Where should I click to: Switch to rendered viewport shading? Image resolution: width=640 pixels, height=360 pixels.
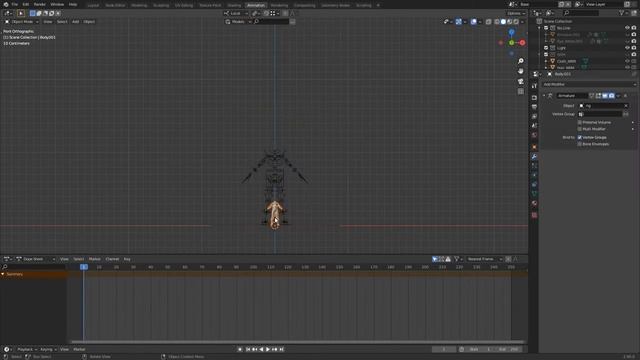(516, 22)
